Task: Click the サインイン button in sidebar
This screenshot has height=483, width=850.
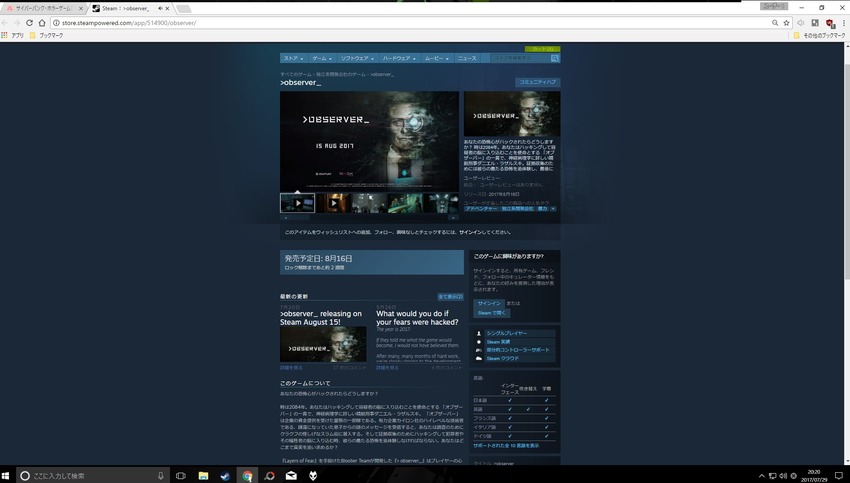Action: (489, 304)
